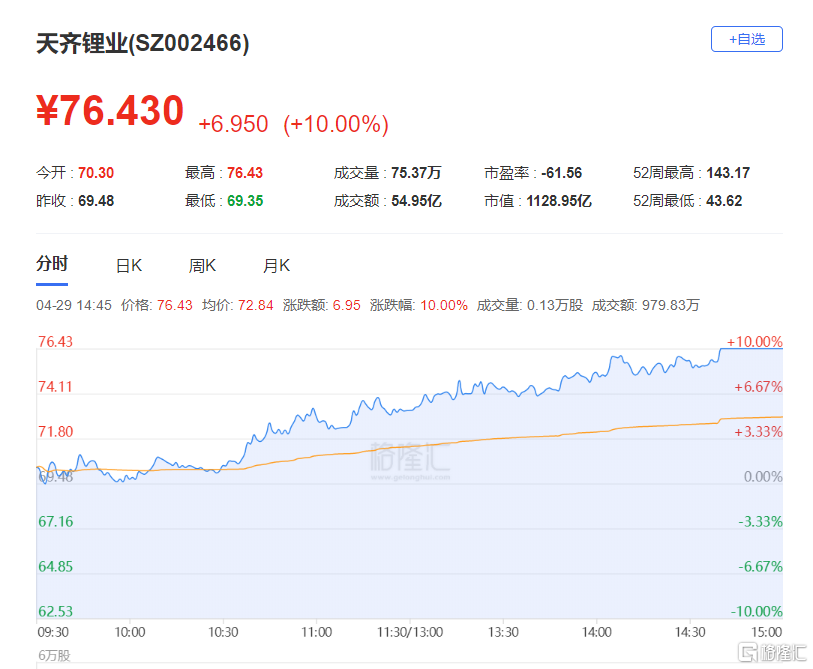Click the 11:30/13:00 time axis label
This screenshot has width=813, height=669.
coord(410,632)
